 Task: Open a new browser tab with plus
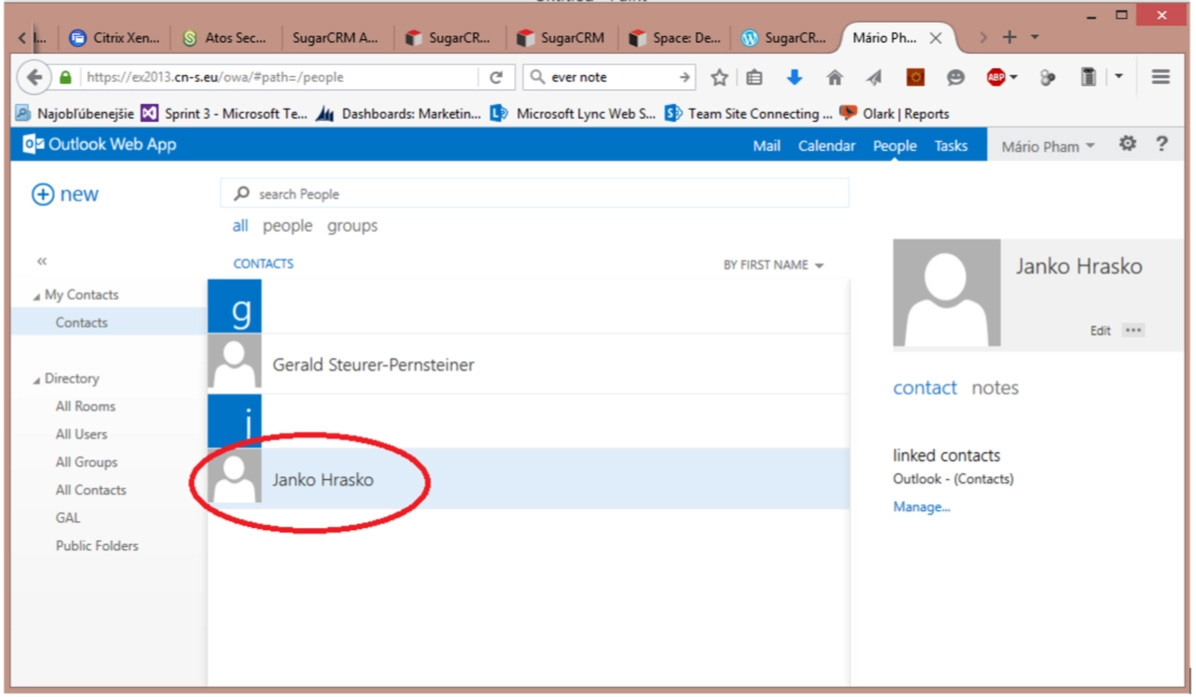point(1009,37)
